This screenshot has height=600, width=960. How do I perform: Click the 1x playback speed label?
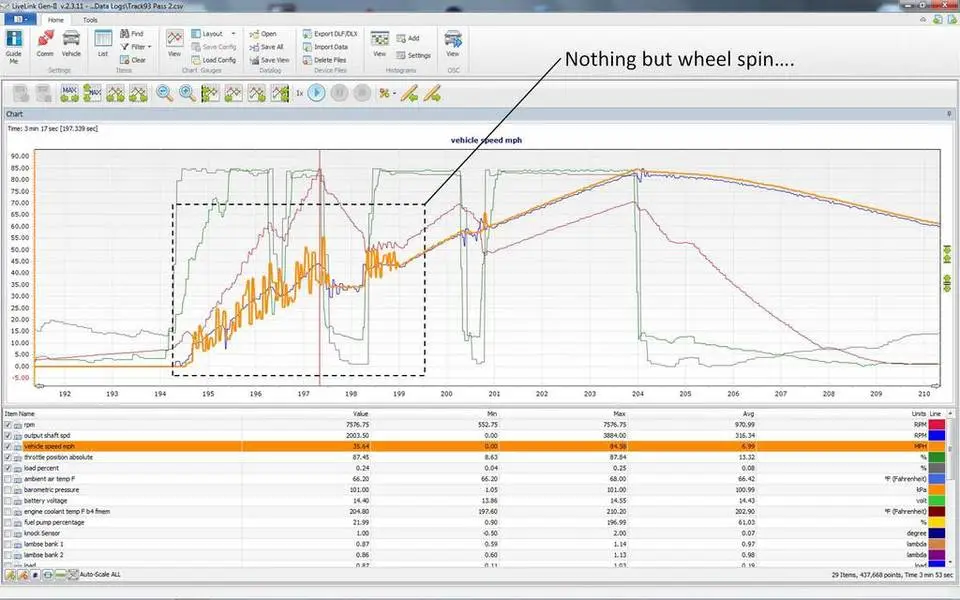point(299,93)
